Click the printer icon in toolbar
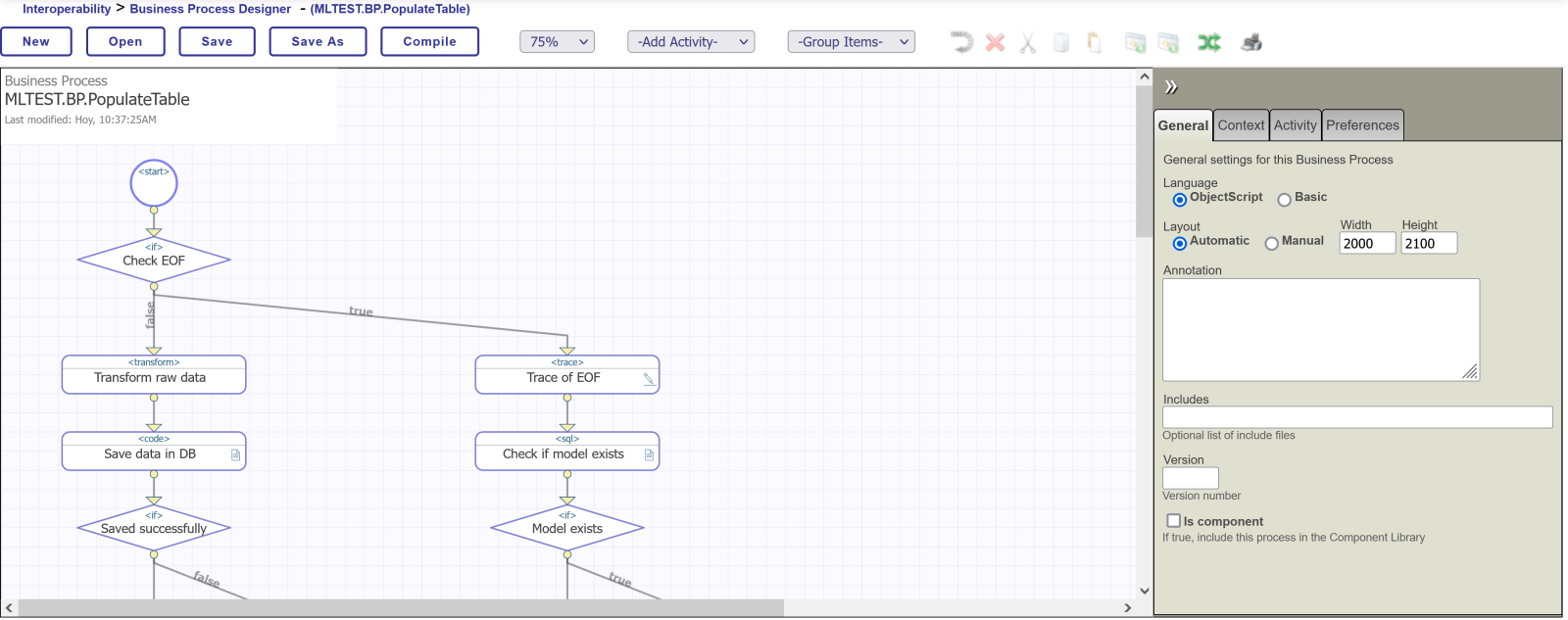This screenshot has height=620, width=1568. pos(1251,42)
